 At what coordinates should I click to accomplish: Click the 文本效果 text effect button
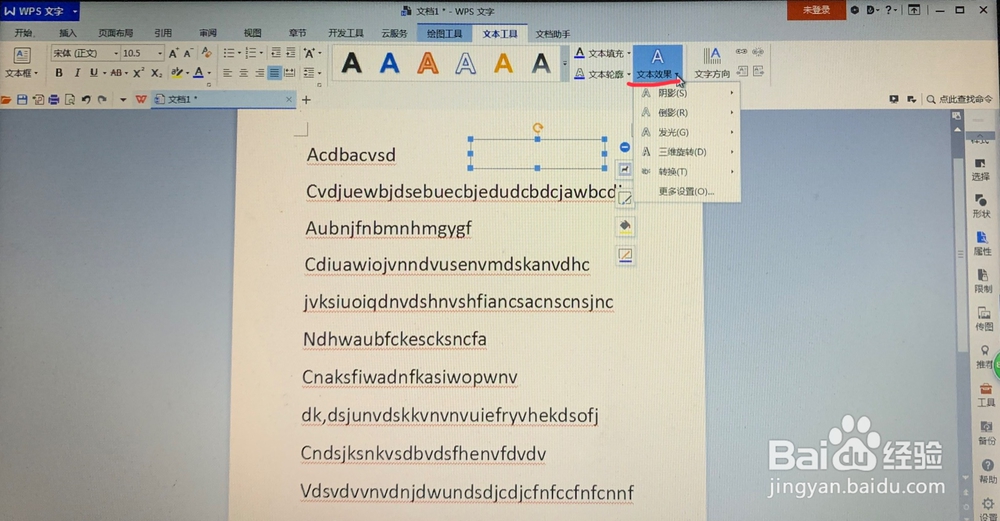tap(658, 63)
